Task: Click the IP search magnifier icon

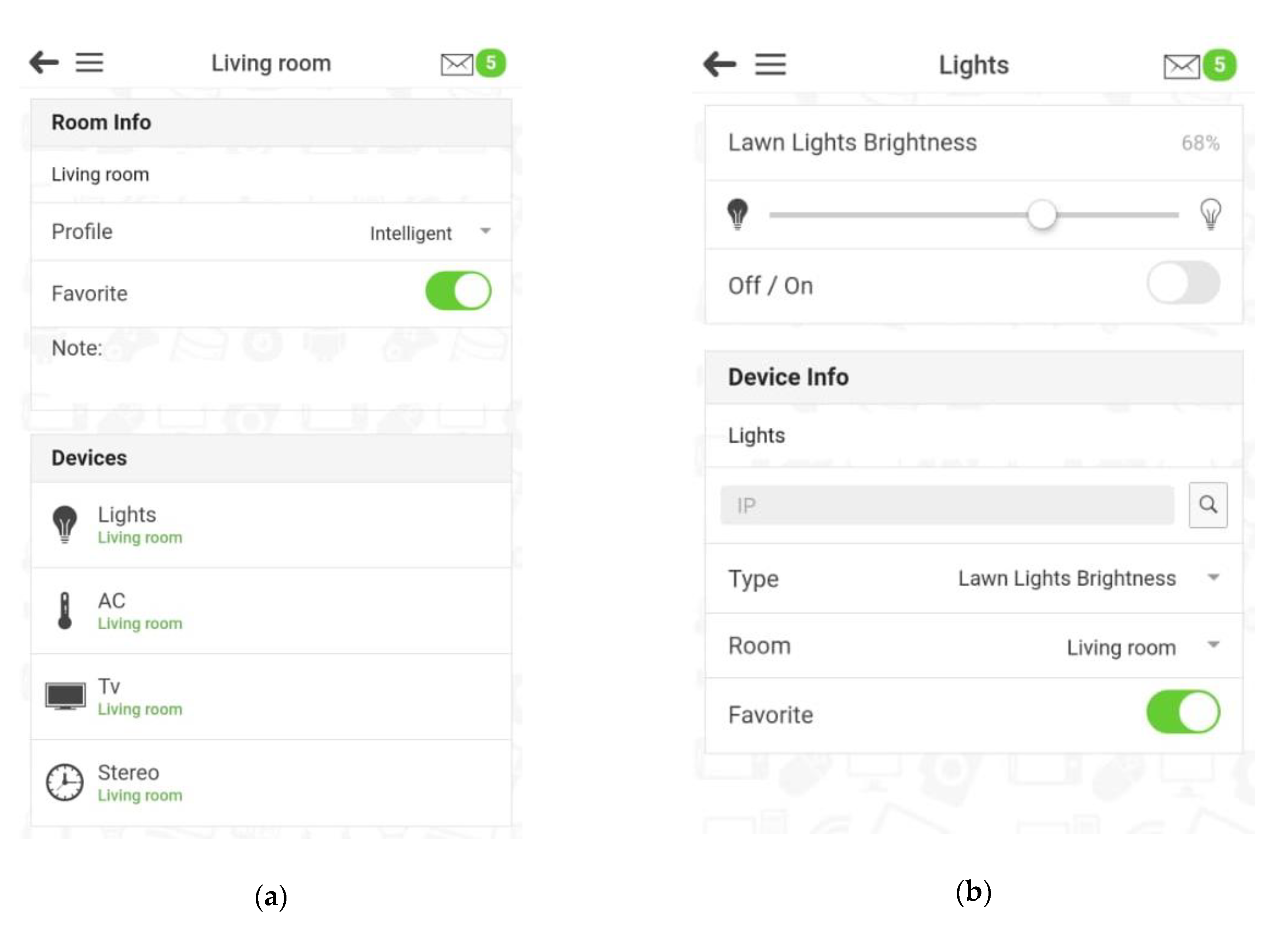Action: (x=1207, y=505)
